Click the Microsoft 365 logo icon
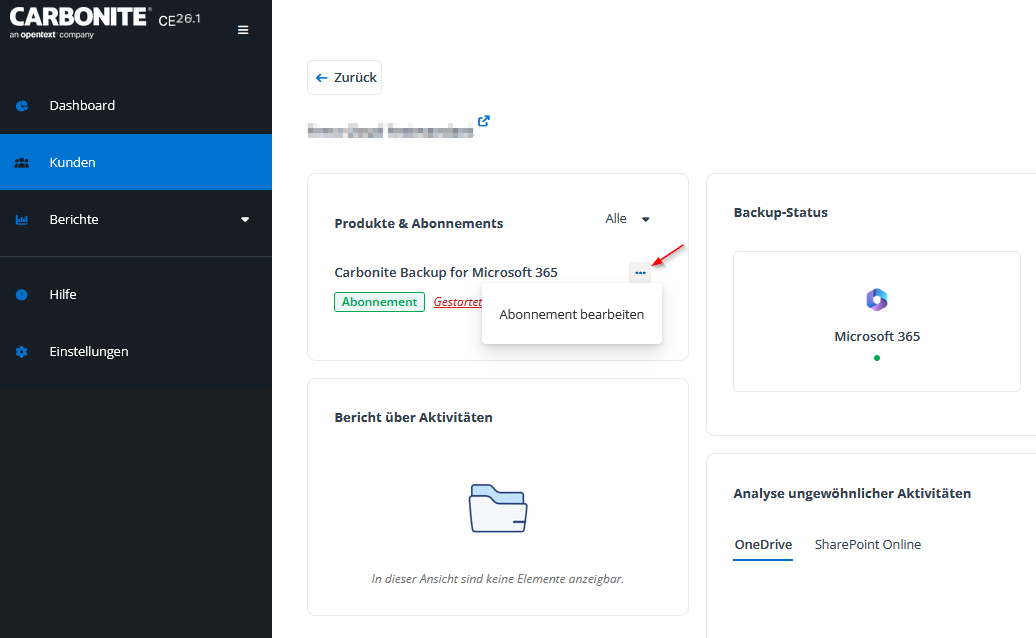The image size is (1036, 638). 877,299
